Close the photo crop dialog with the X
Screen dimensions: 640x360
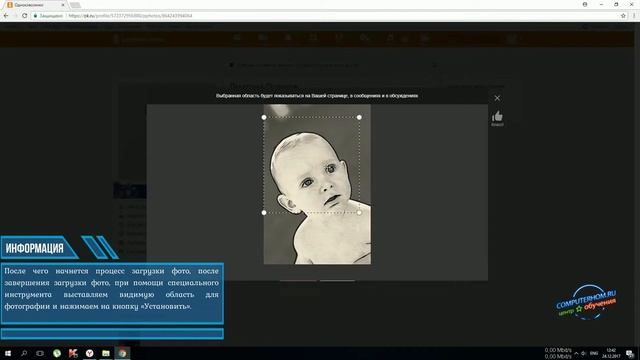coord(497,98)
